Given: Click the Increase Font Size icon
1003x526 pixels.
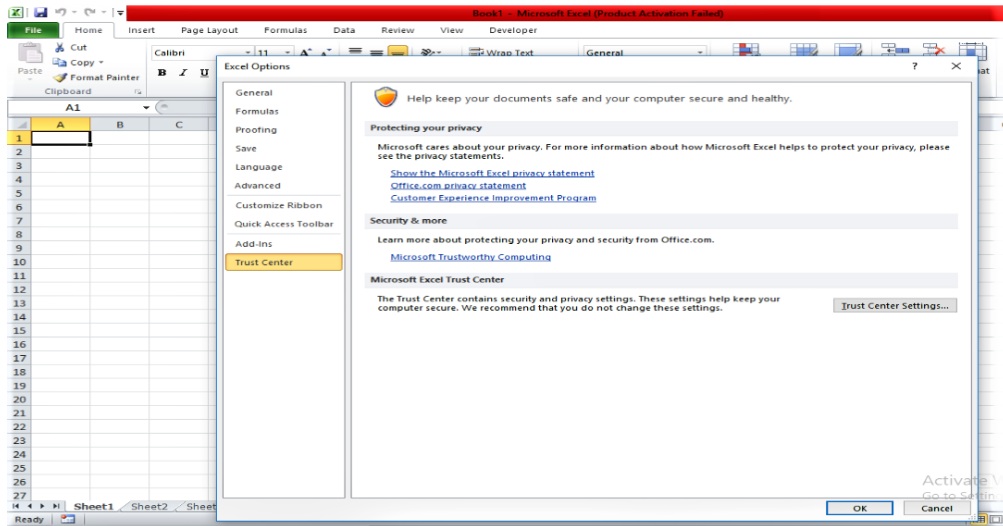Looking at the screenshot, I should point(306,52).
